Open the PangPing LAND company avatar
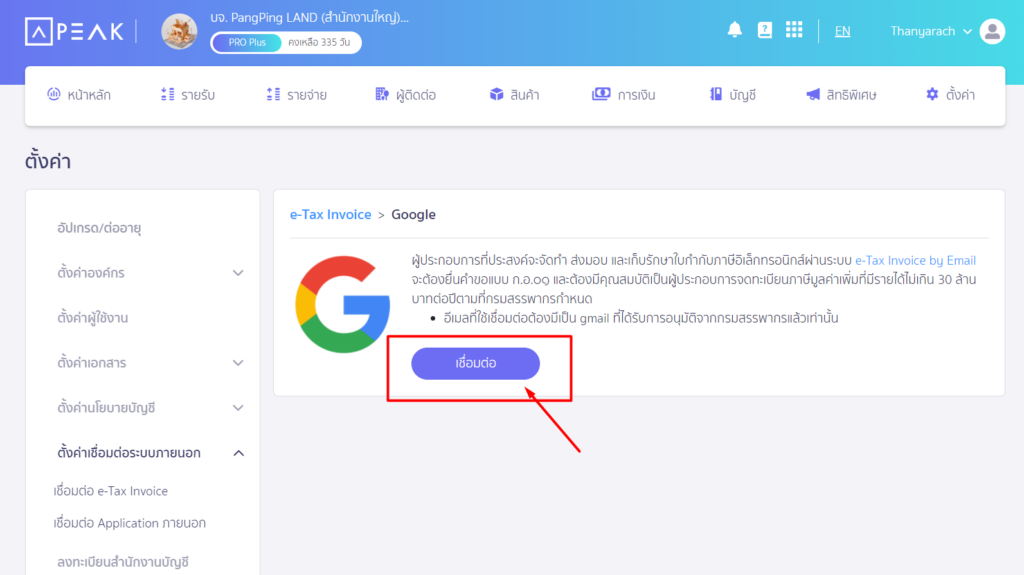This screenshot has width=1024, height=575. 179,31
